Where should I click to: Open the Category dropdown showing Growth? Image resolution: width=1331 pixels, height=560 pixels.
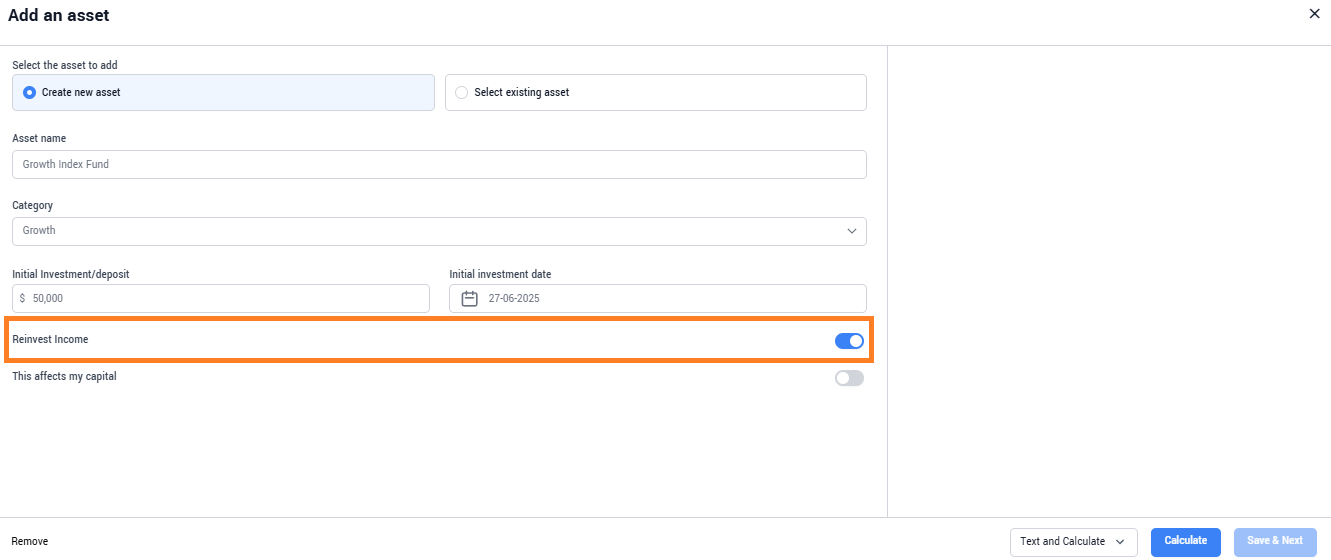439,231
